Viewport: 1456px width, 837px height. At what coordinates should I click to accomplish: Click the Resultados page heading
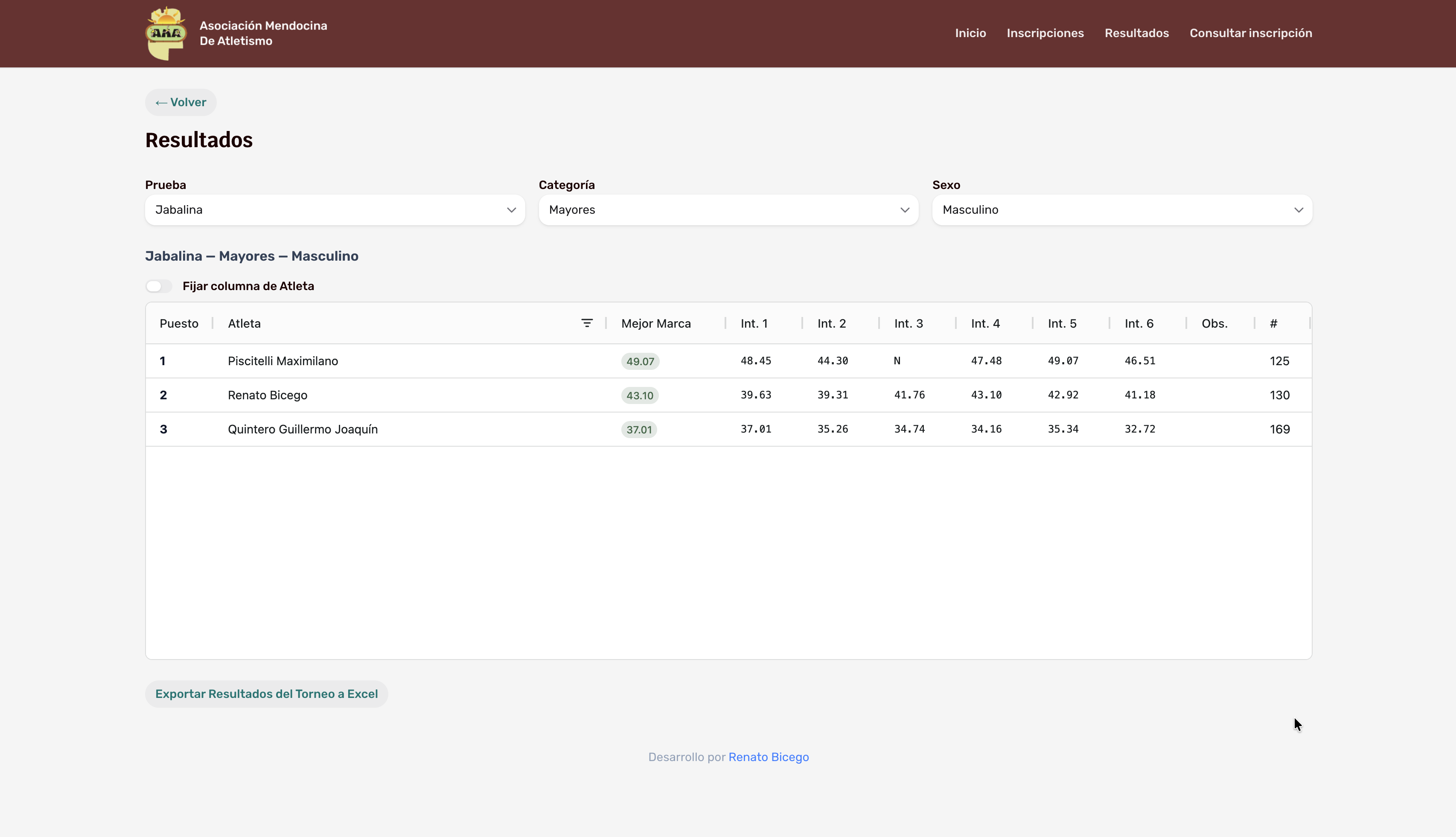click(198, 140)
